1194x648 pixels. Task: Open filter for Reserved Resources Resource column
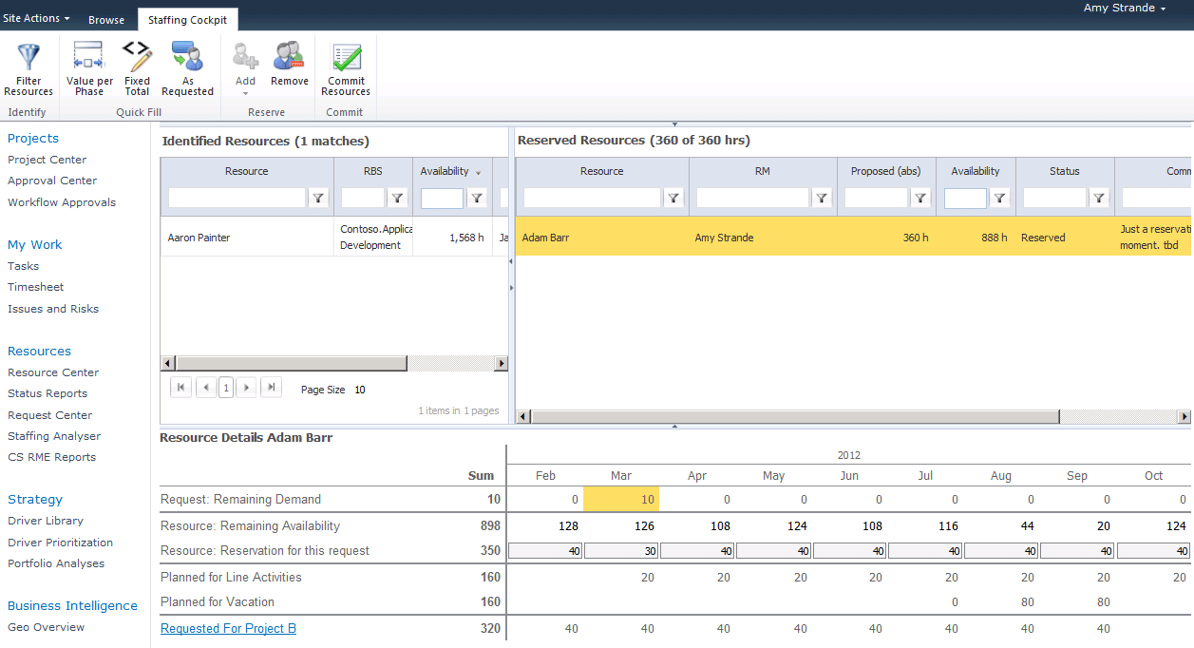[x=673, y=198]
